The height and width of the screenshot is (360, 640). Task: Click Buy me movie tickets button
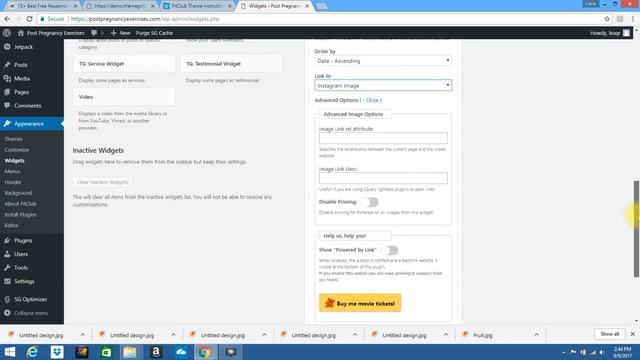(x=360, y=303)
